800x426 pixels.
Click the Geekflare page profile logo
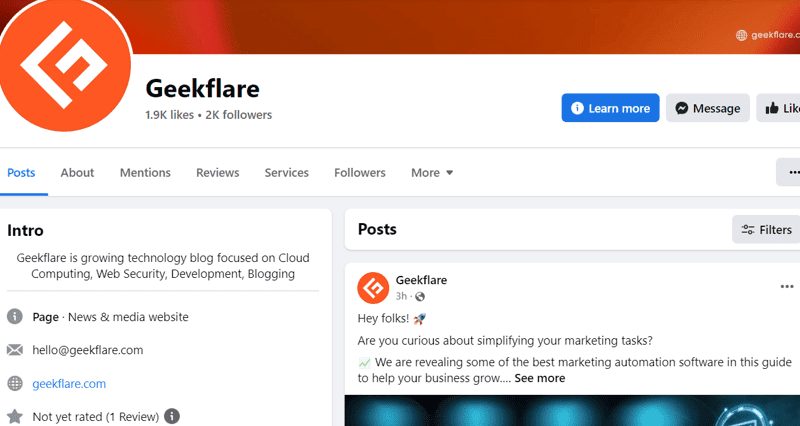64,64
